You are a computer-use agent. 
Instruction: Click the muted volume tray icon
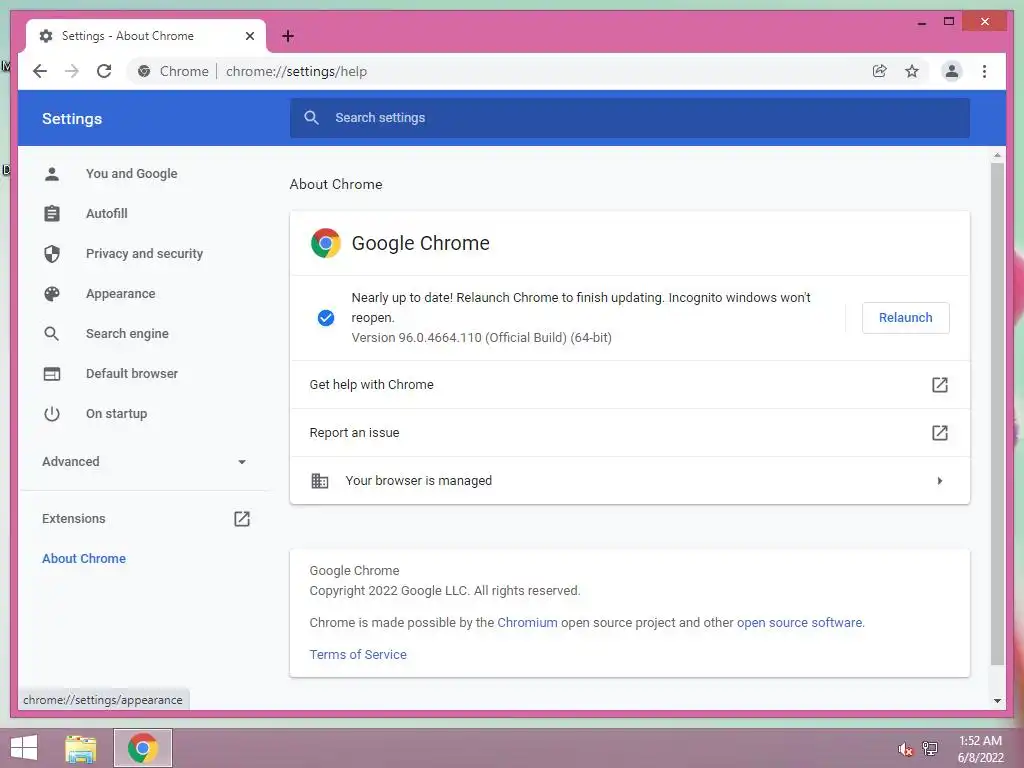[905, 749]
